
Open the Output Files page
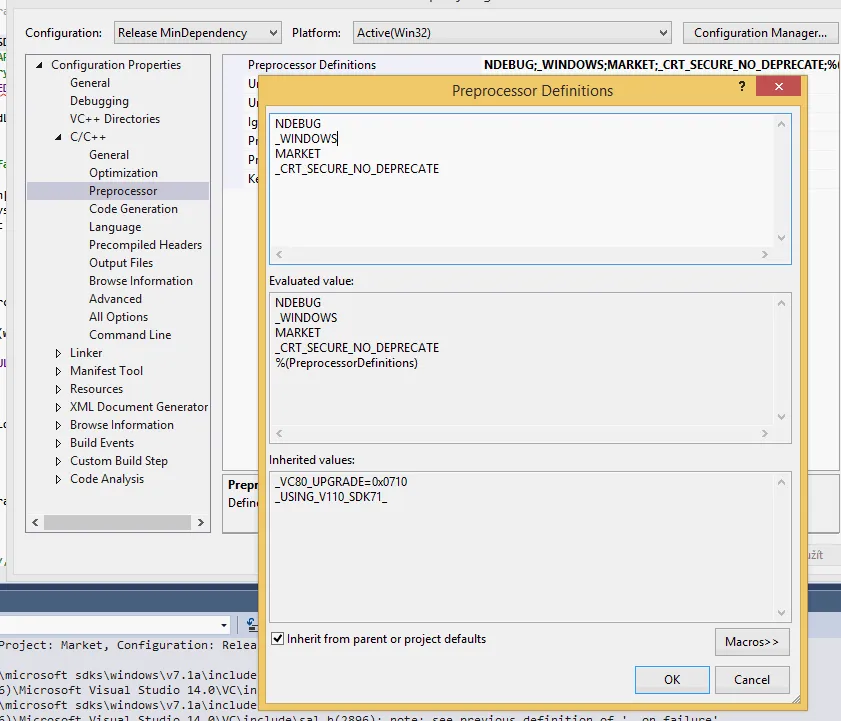[x=121, y=263]
